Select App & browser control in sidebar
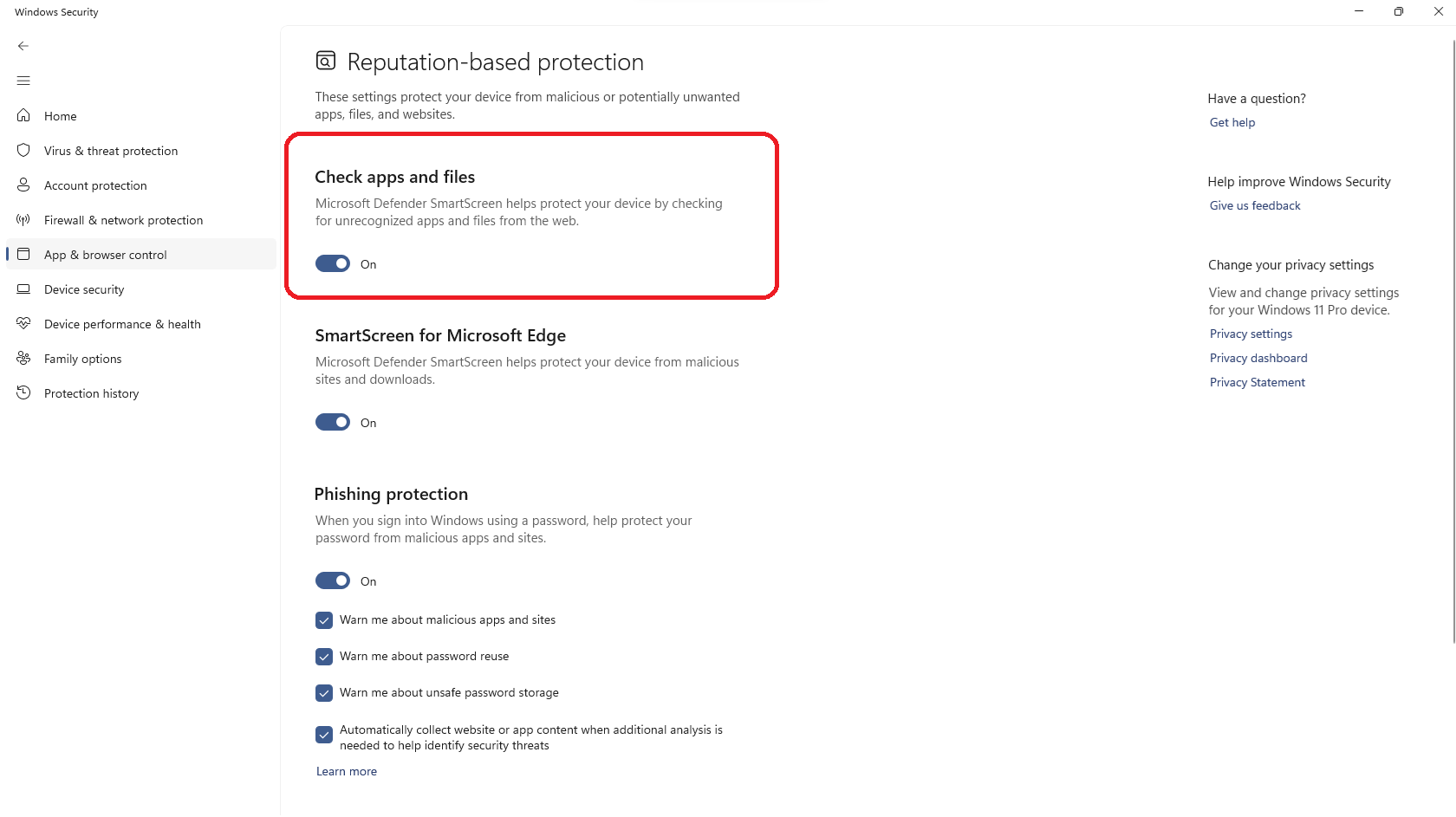This screenshot has width=1456, height=817. tap(106, 255)
